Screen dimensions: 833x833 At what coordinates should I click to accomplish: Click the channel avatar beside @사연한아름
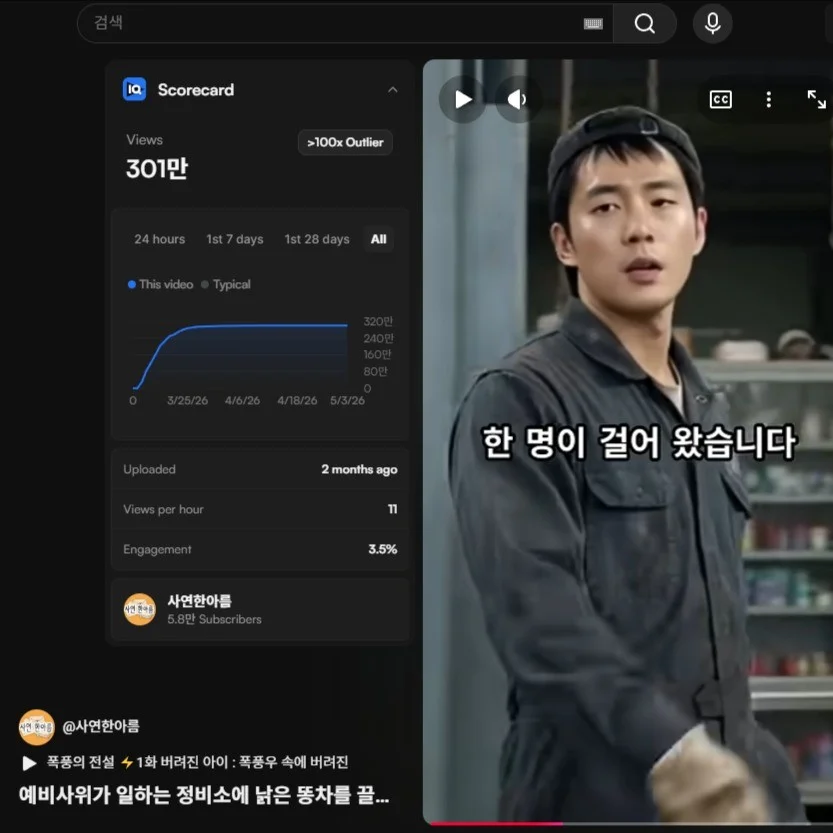[x=36, y=727]
